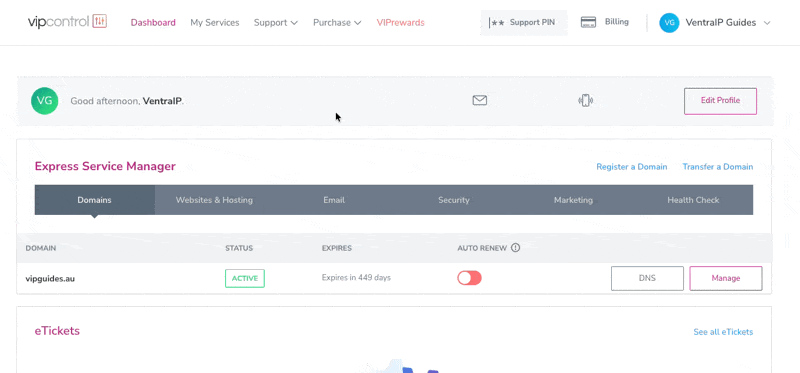Click the 'Expires in 449 days' text
This screenshot has width=800, height=373.
[x=356, y=278]
